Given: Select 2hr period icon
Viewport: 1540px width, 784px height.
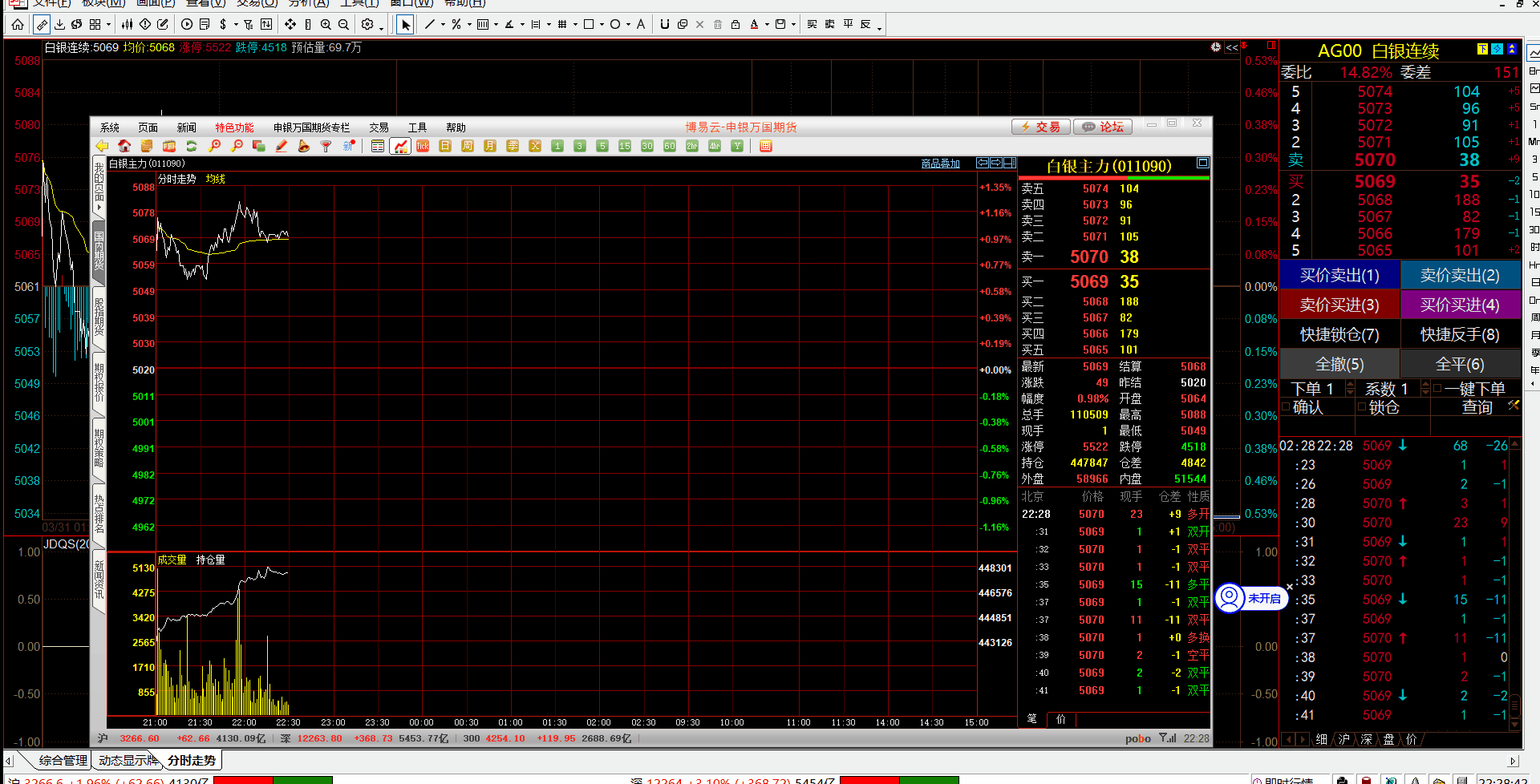Looking at the screenshot, I should (692, 146).
